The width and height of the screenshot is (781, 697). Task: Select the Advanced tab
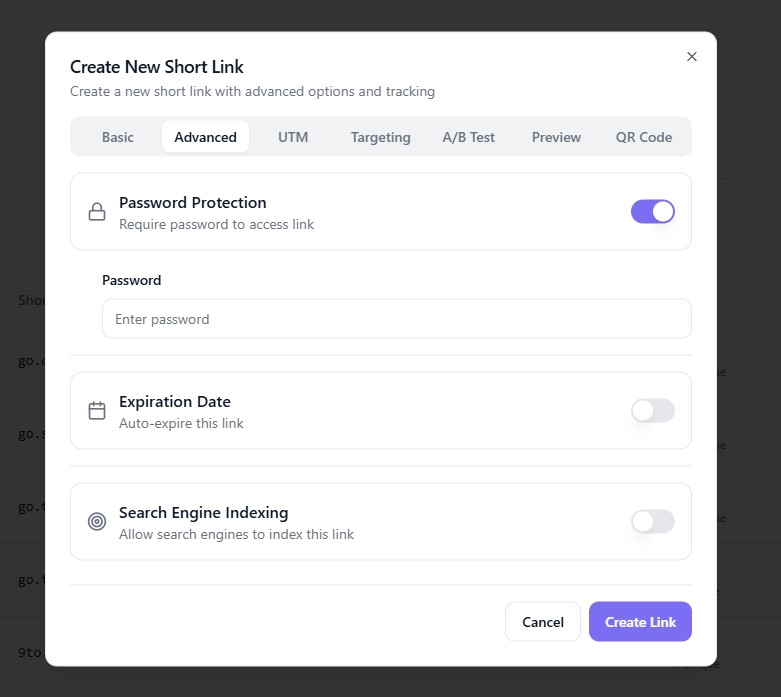click(x=205, y=137)
